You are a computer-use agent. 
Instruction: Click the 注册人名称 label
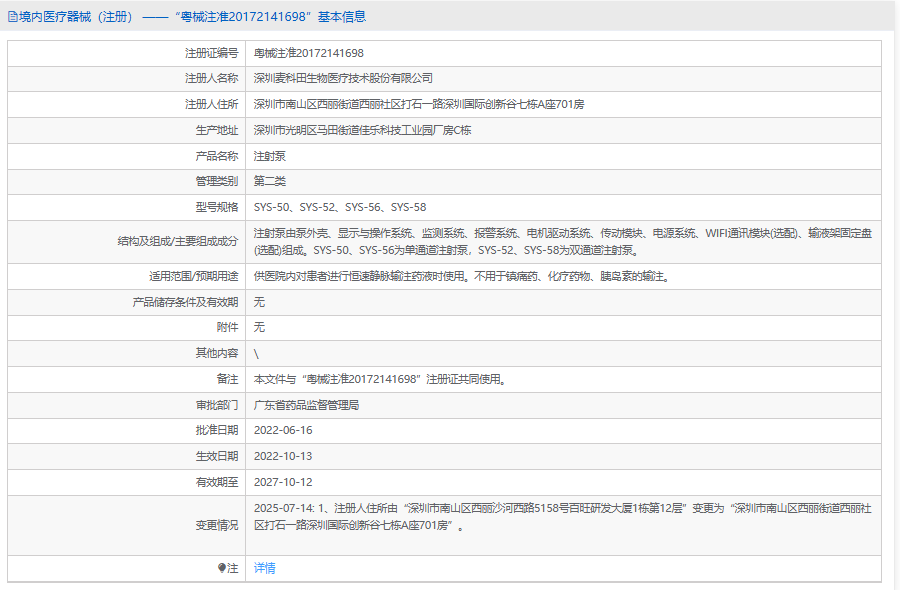[x=211, y=79]
